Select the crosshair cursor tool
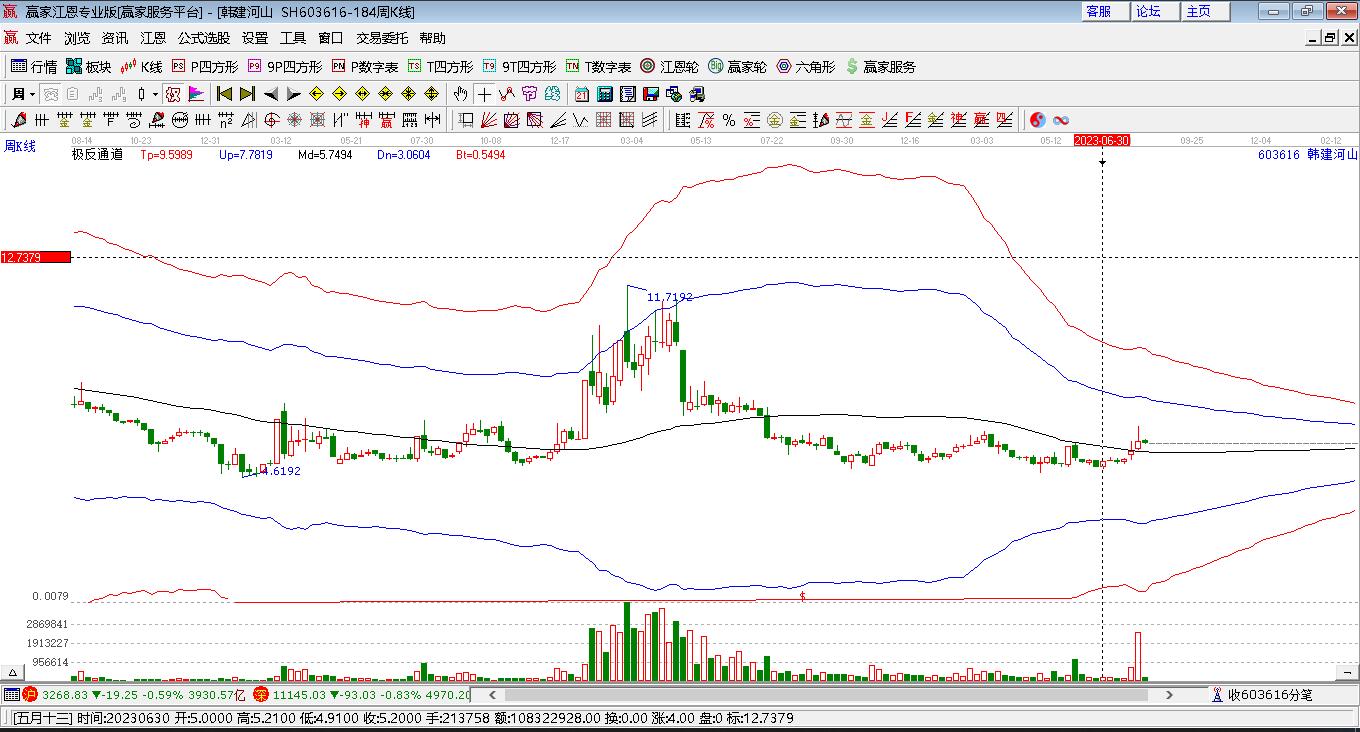 pos(484,94)
